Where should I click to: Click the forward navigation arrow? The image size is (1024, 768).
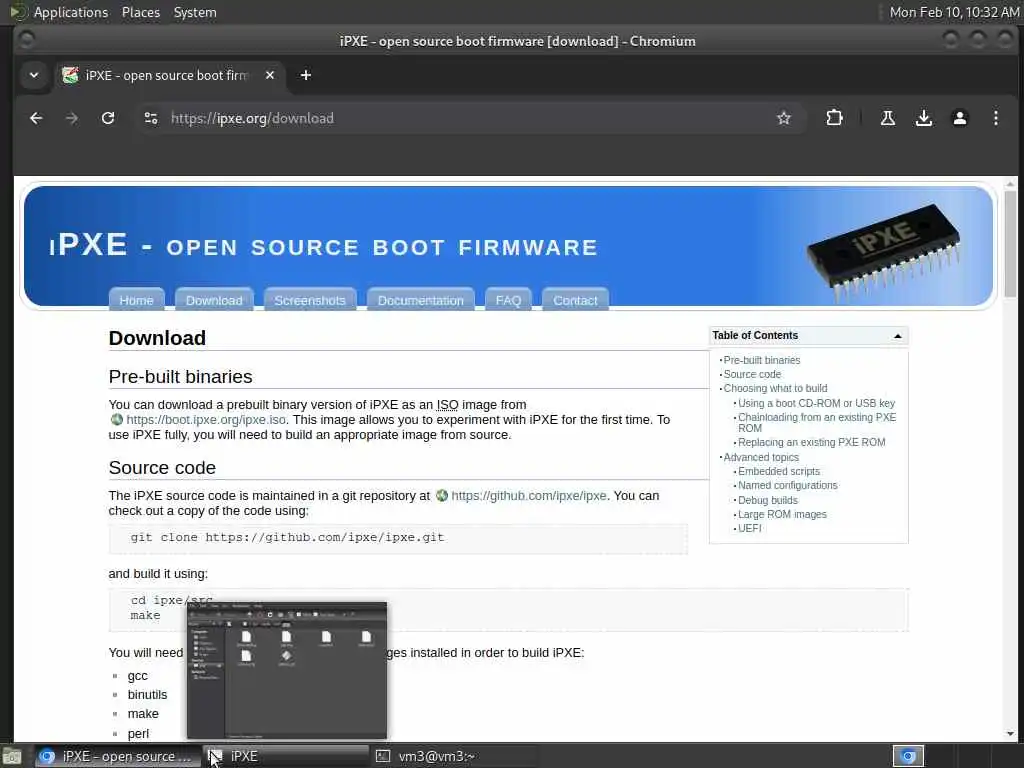click(x=72, y=118)
